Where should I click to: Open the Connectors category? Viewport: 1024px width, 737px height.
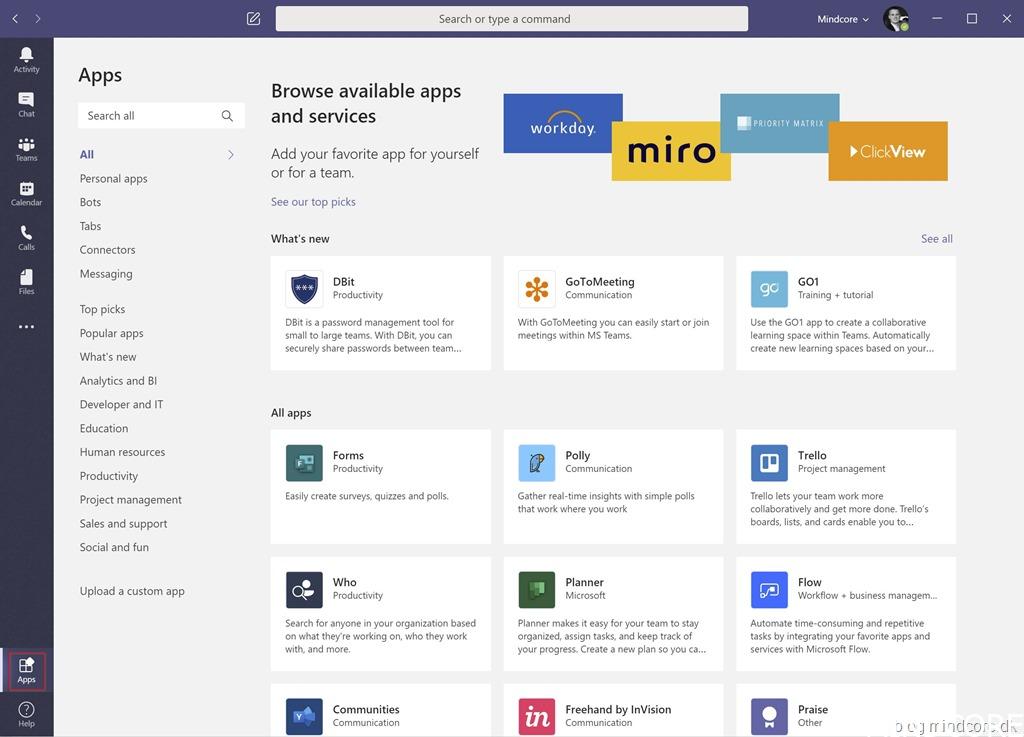[107, 250]
